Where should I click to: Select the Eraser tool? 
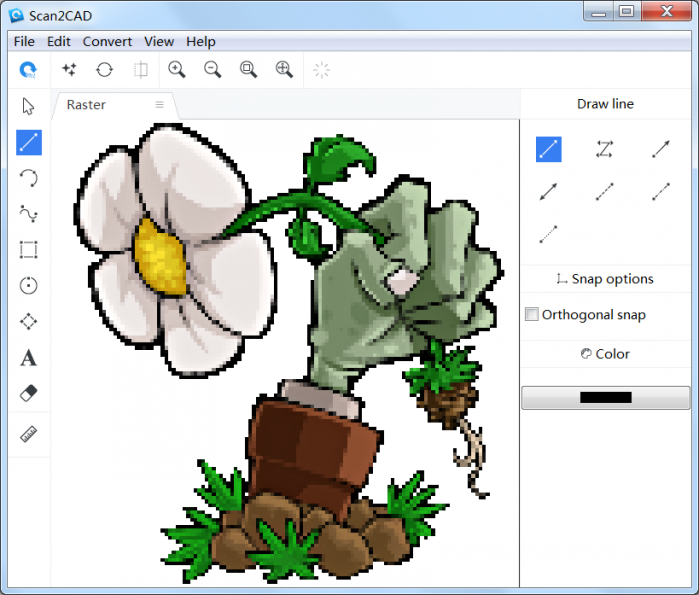pyautogui.click(x=29, y=393)
